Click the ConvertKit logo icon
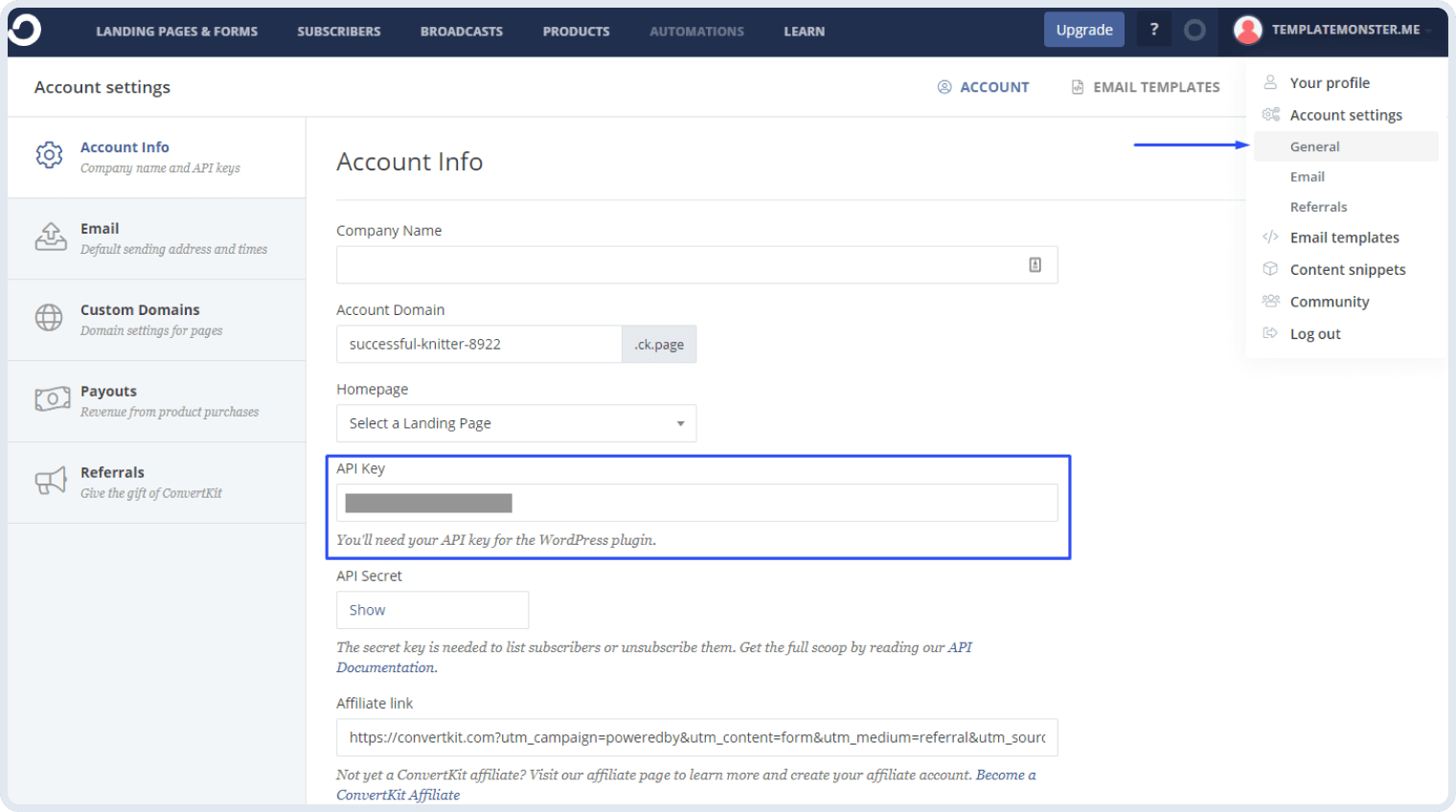Screen dimensions: 1456x812 [x=24, y=30]
